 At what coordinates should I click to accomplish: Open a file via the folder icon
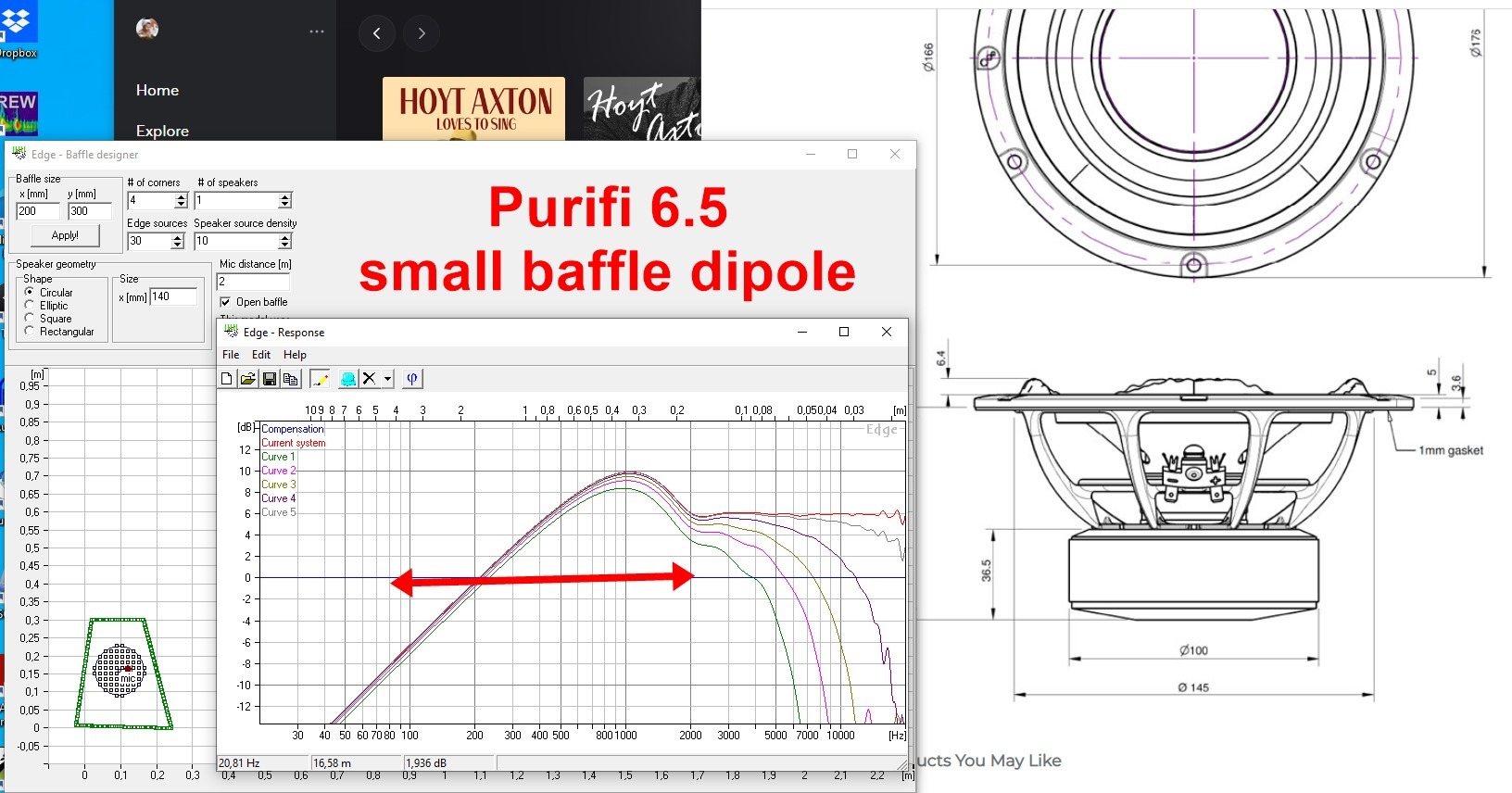pos(248,378)
